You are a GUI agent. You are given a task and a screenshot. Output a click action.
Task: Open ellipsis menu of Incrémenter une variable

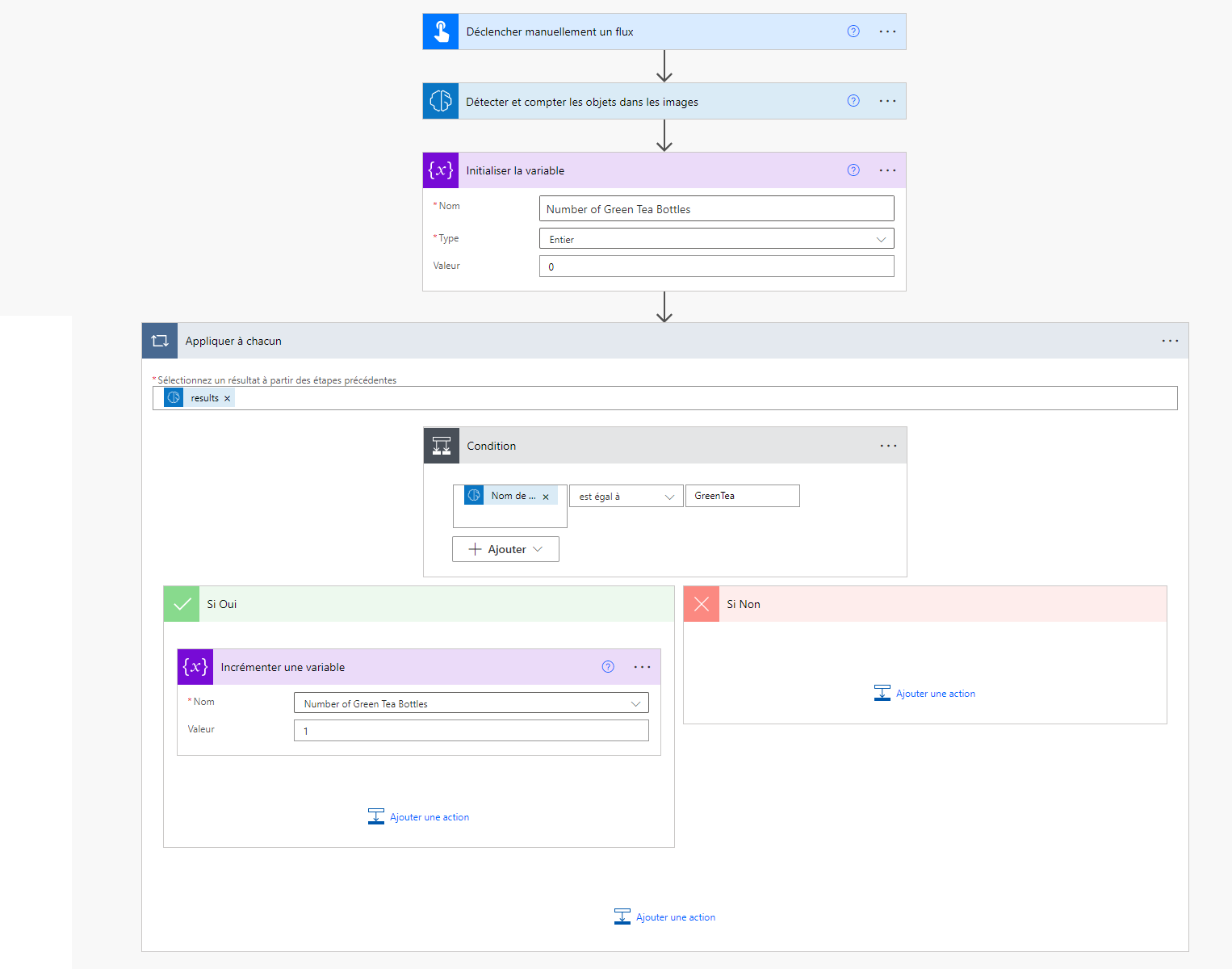pos(642,667)
